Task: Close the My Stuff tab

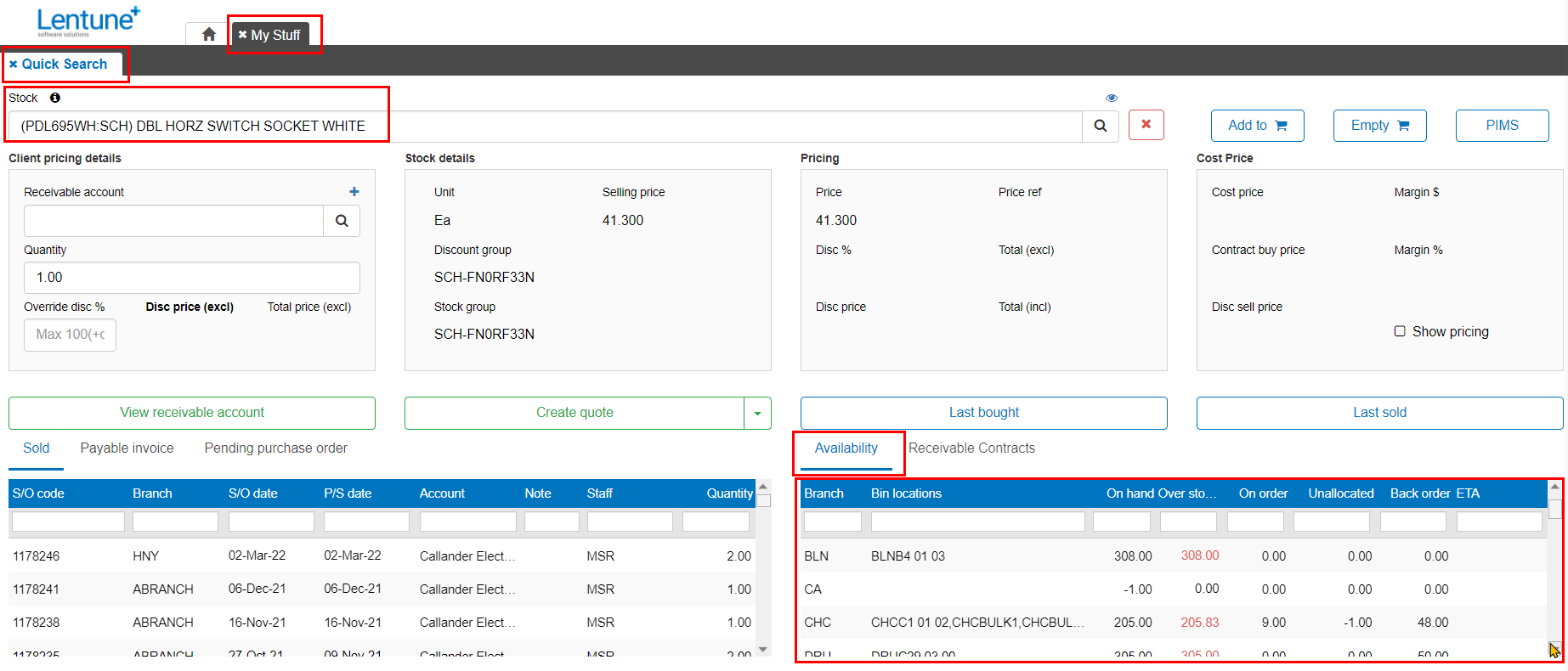Action: [x=242, y=35]
